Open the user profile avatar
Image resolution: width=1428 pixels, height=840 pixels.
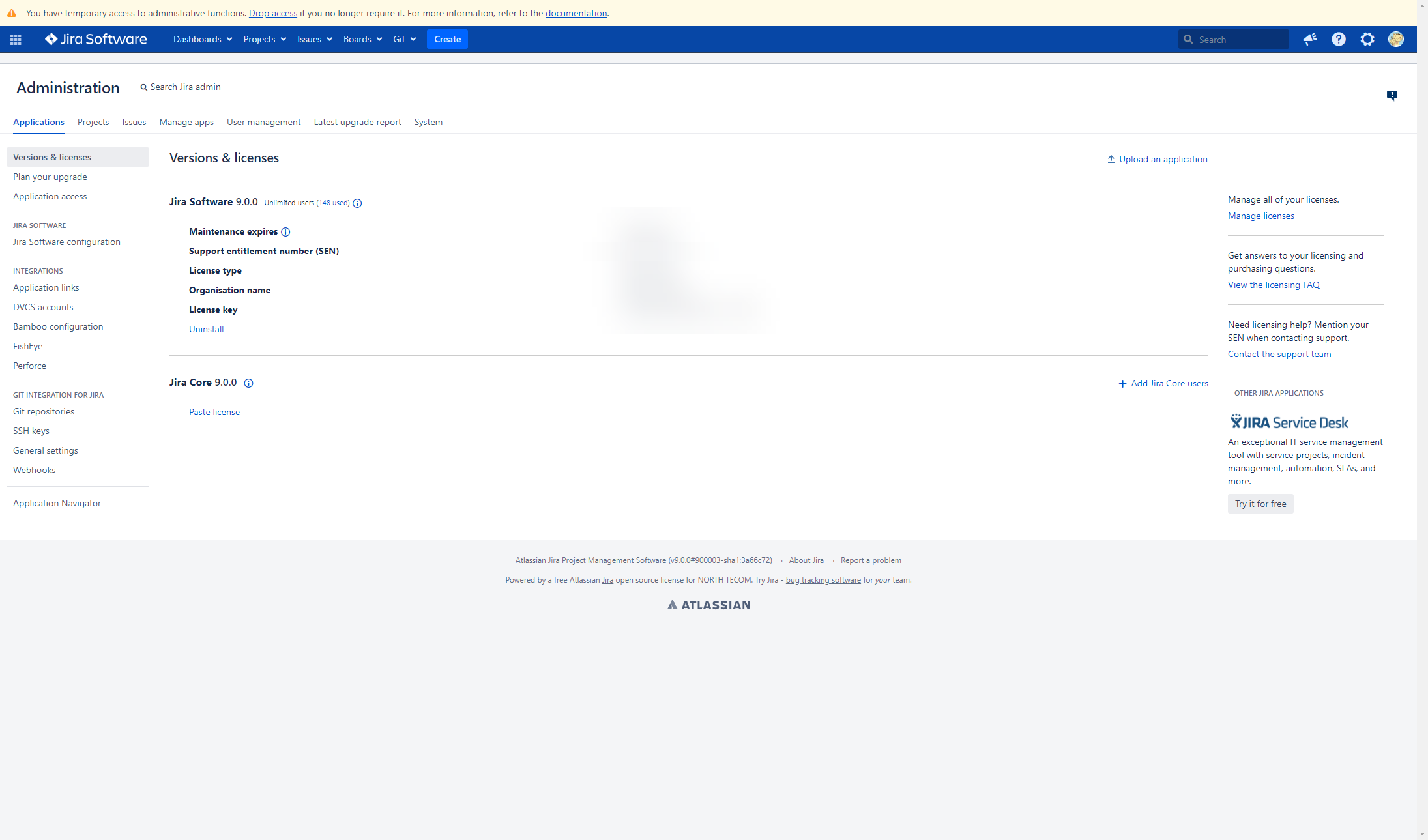point(1396,40)
